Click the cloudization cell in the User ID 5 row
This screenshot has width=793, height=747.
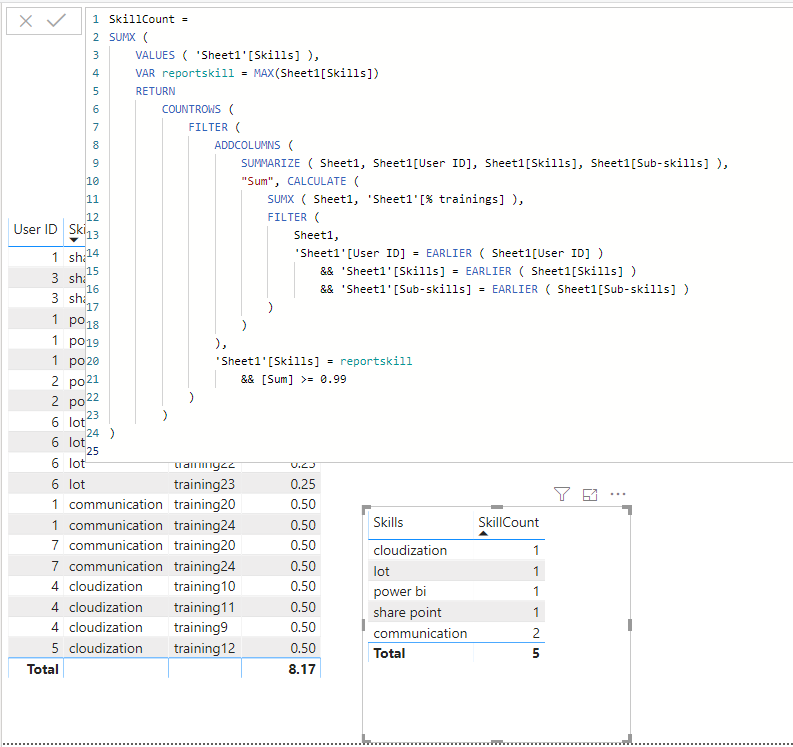(106, 648)
